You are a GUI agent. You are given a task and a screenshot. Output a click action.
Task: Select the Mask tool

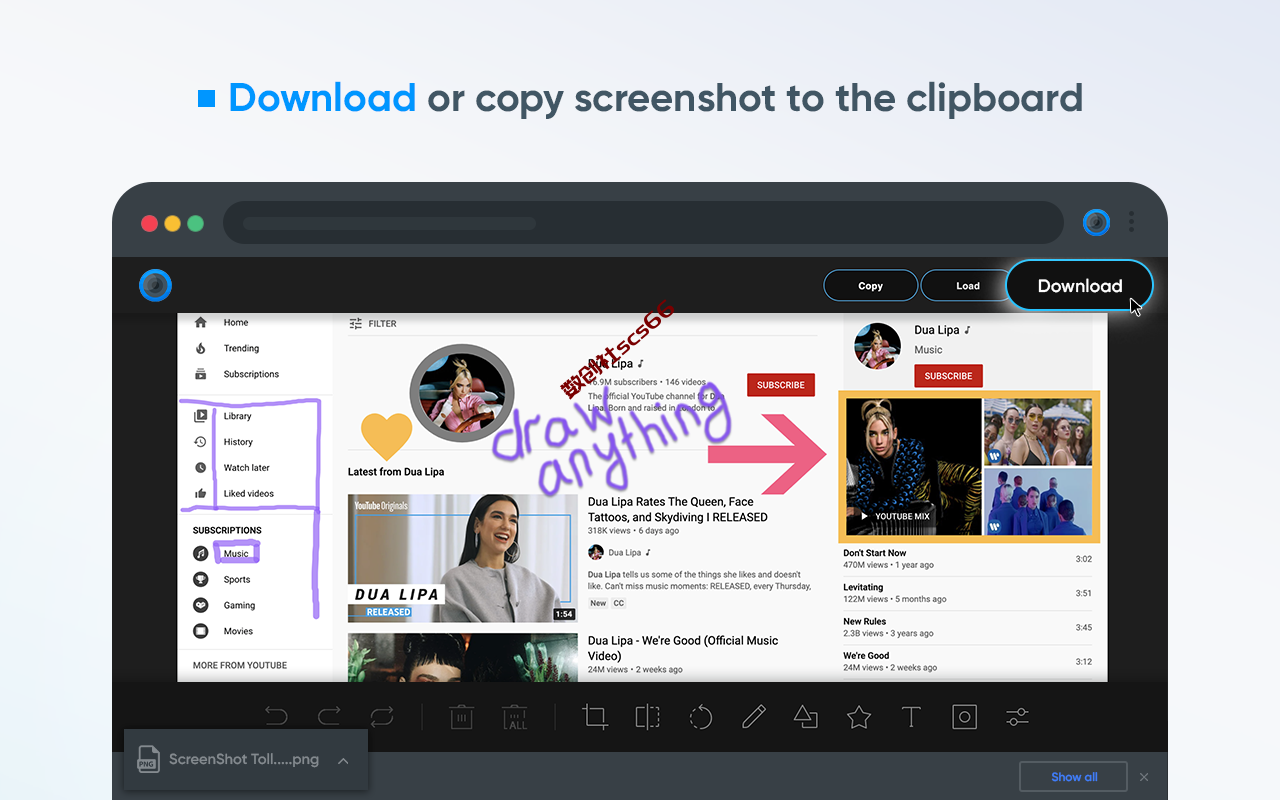click(x=964, y=717)
